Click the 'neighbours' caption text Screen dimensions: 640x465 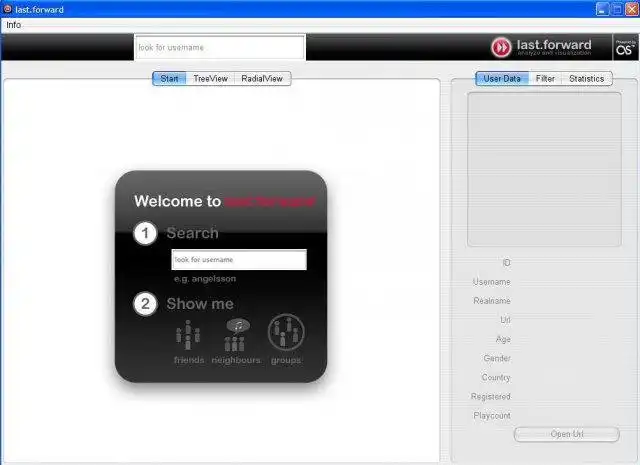tap(236, 360)
